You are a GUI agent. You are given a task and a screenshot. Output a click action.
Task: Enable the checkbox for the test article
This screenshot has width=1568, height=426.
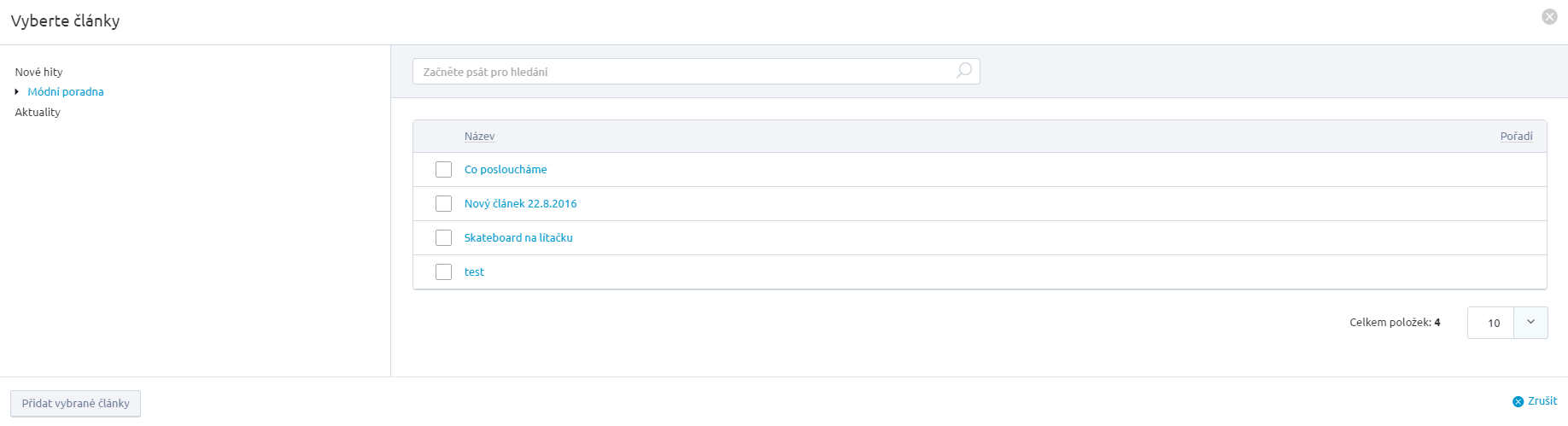(x=443, y=272)
